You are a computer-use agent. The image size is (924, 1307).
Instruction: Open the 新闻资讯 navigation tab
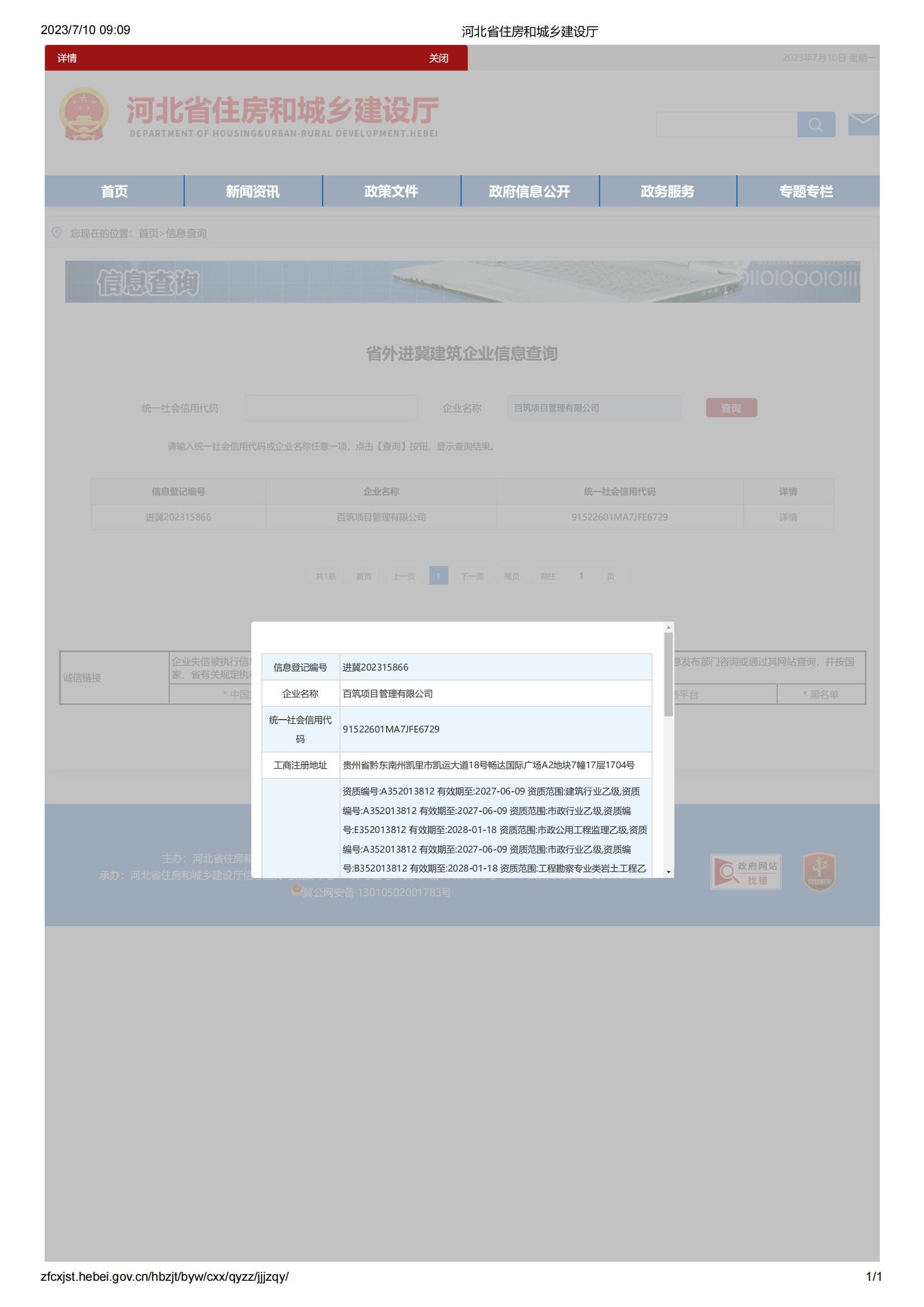point(253,191)
